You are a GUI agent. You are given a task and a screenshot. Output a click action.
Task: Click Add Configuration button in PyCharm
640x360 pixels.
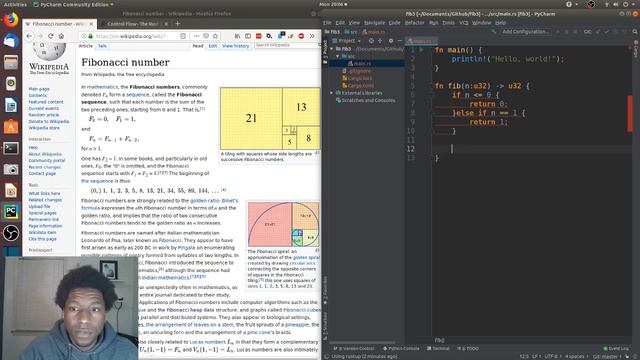pos(526,31)
